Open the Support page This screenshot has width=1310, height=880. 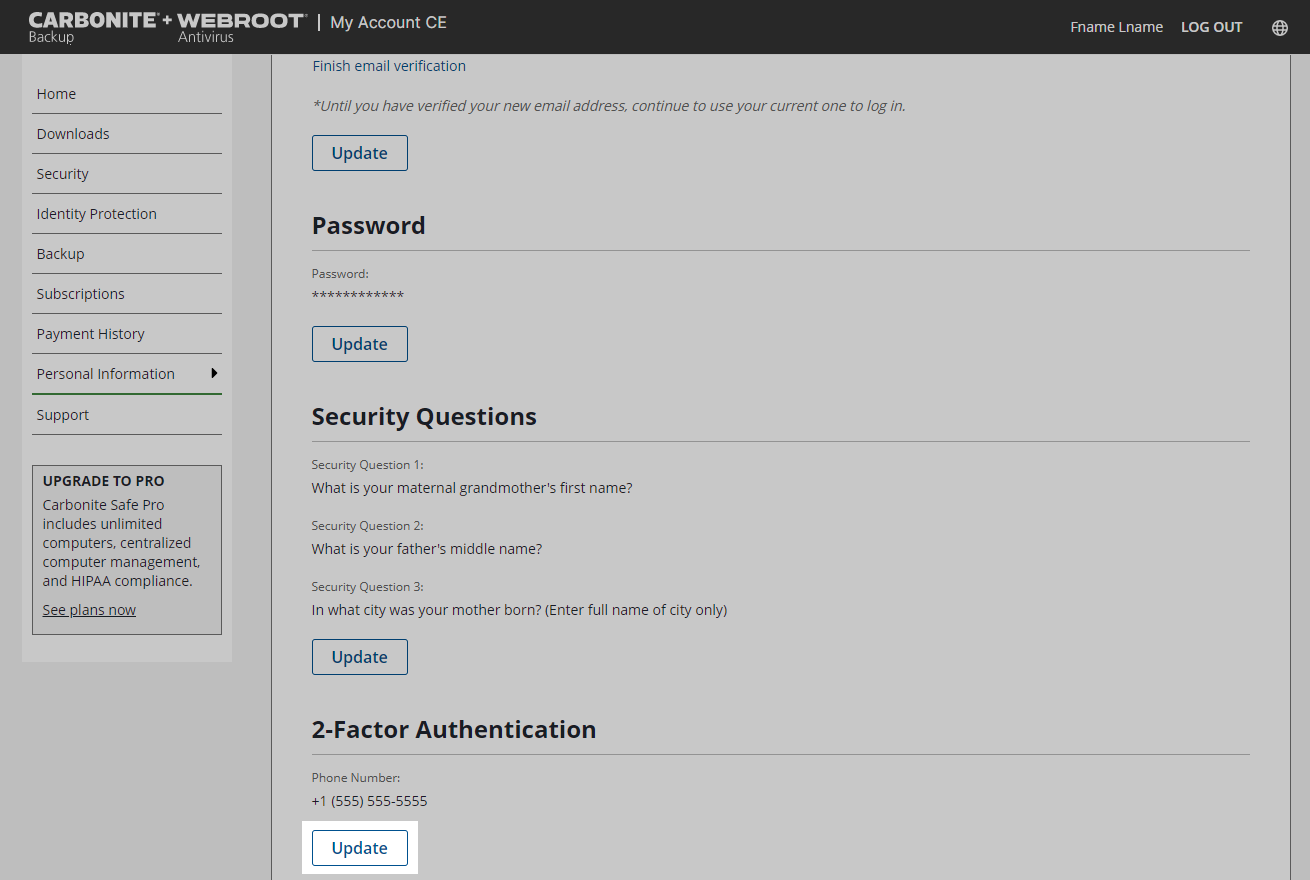click(63, 415)
